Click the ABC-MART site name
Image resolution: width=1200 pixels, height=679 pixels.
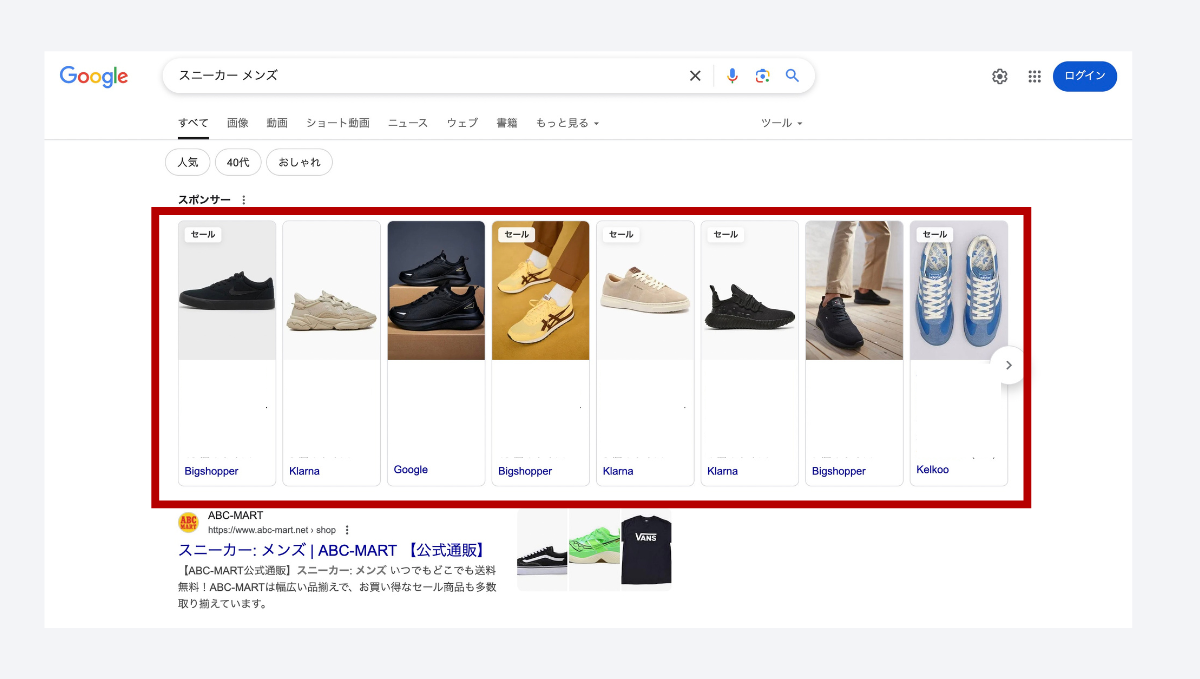click(x=236, y=516)
